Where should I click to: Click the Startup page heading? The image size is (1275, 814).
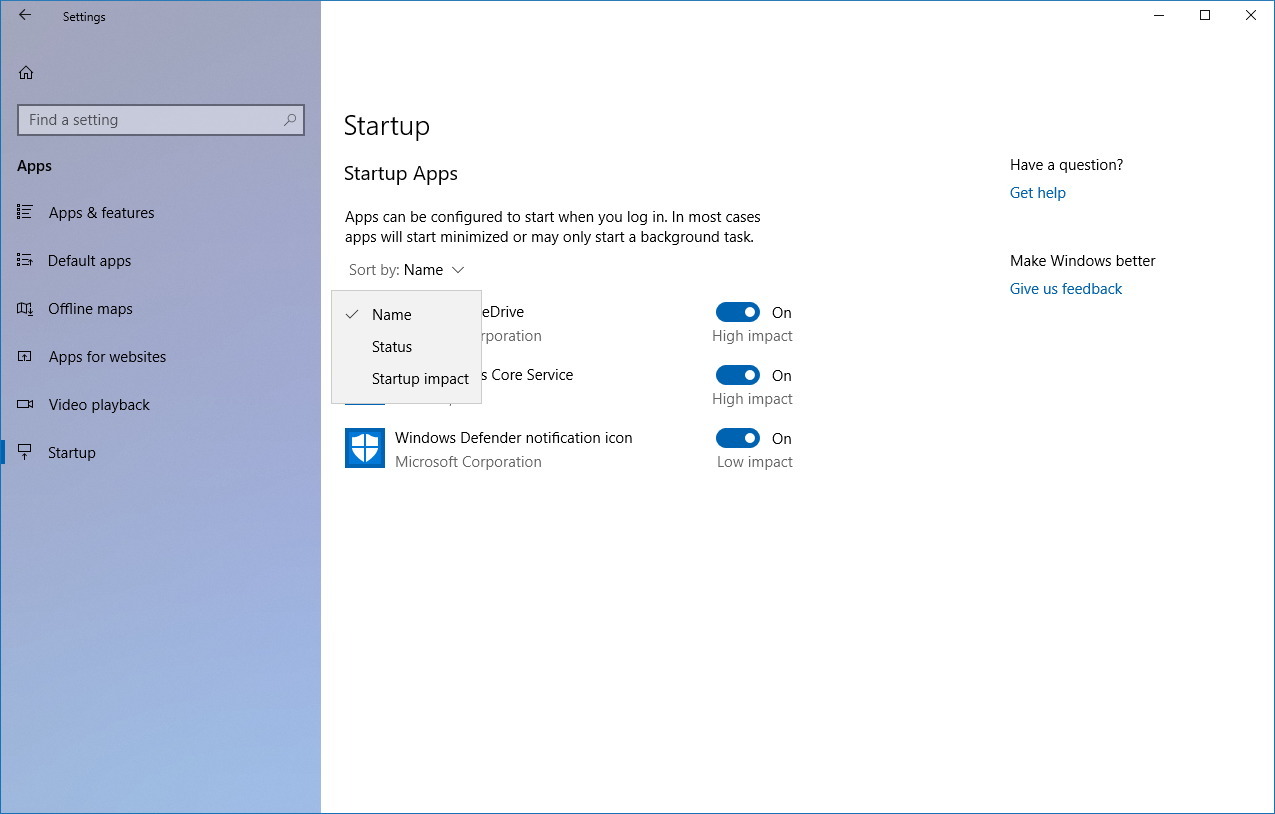386,126
